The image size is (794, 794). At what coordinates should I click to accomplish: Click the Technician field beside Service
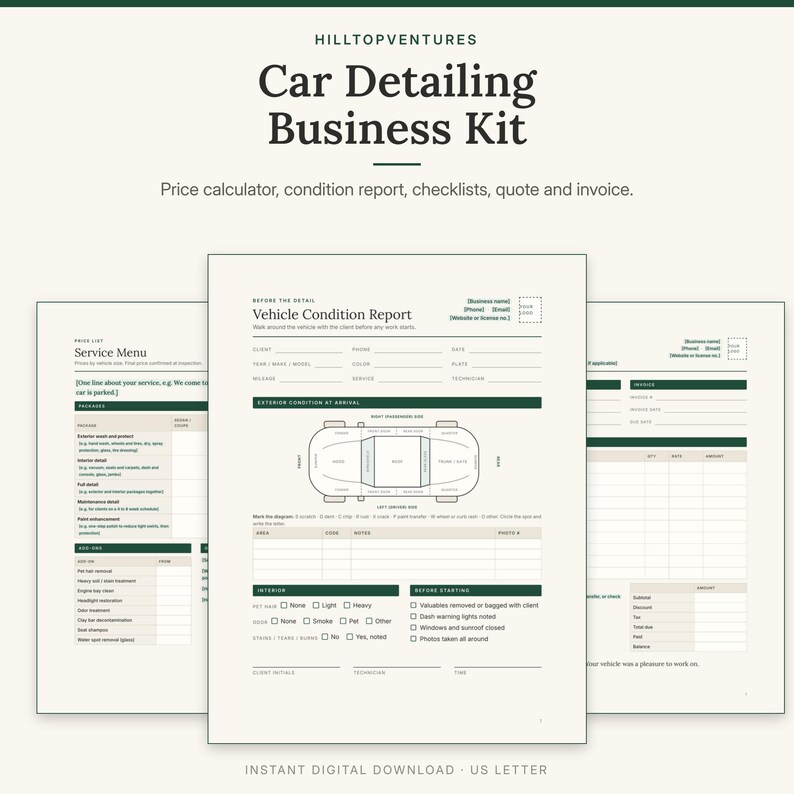[x=514, y=379]
